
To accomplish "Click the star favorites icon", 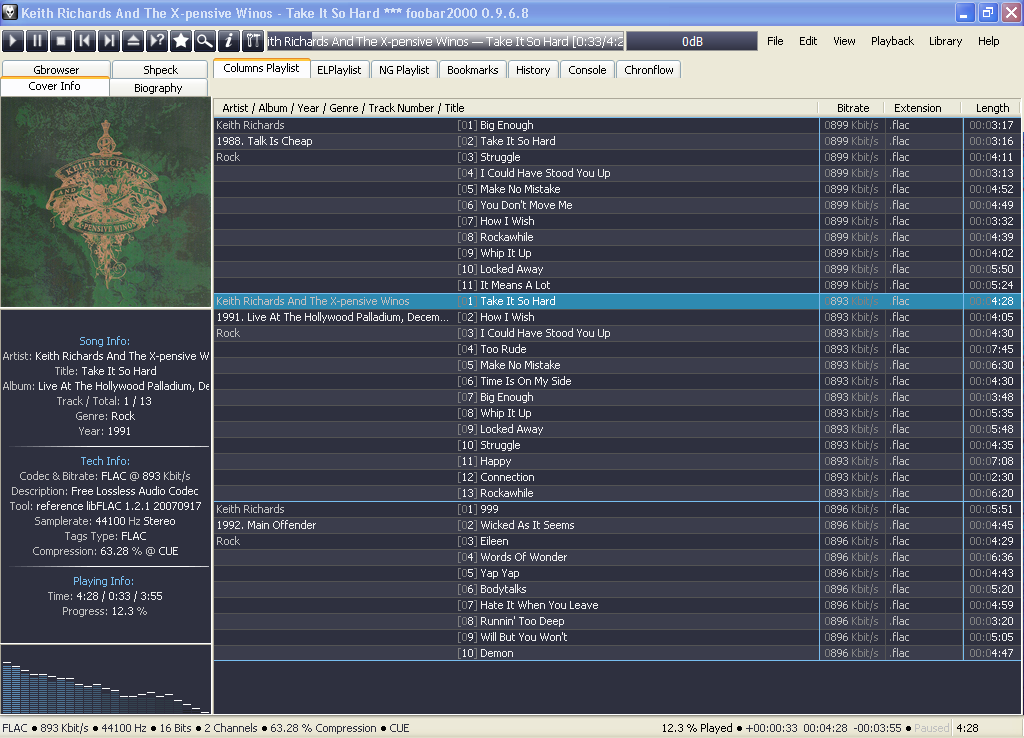I will 181,41.
